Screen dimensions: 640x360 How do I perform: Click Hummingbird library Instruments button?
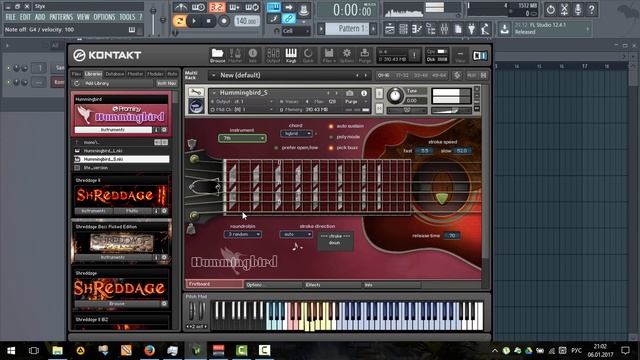[x=113, y=130]
